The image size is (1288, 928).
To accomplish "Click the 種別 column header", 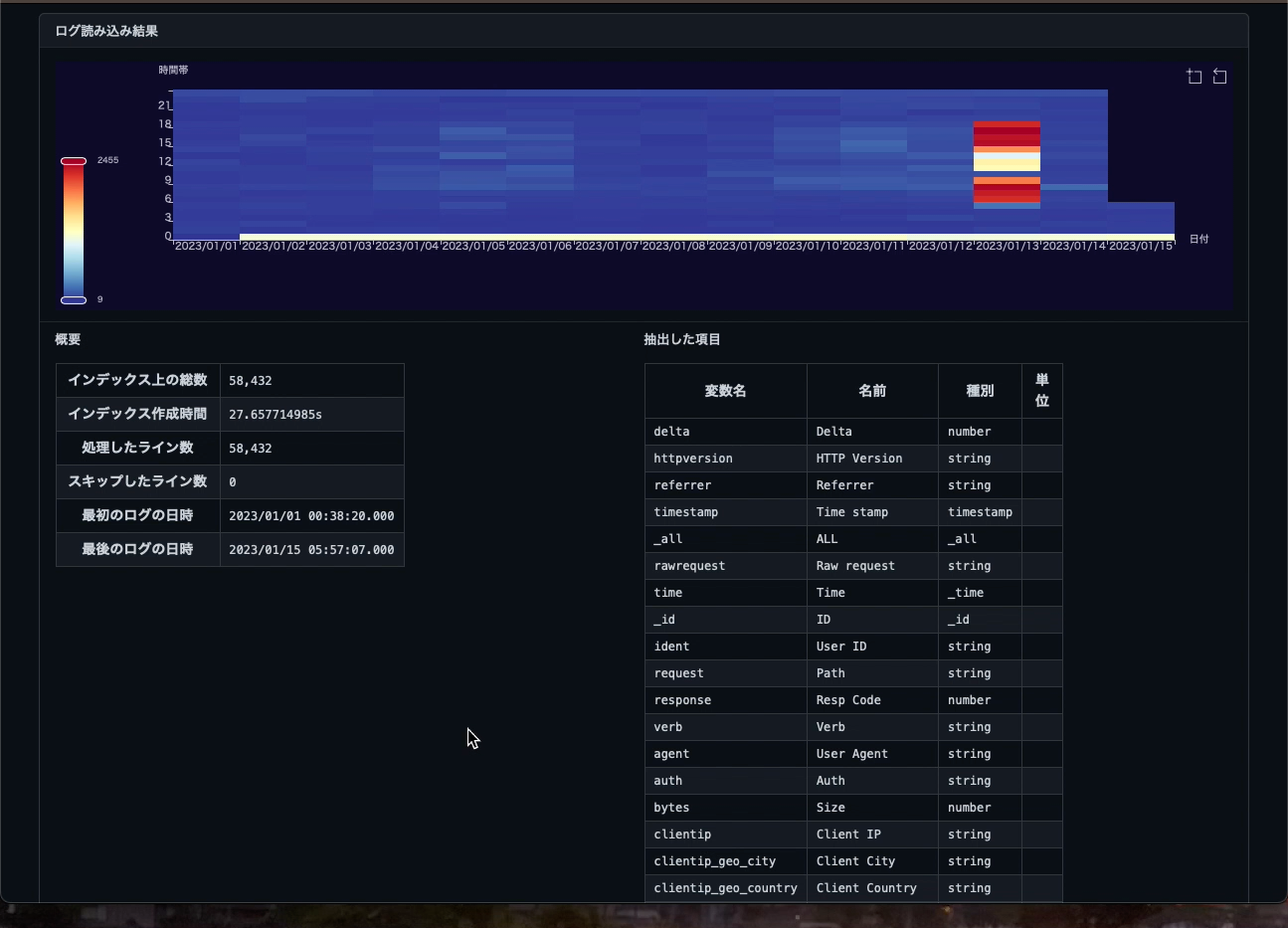I will tap(980, 391).
